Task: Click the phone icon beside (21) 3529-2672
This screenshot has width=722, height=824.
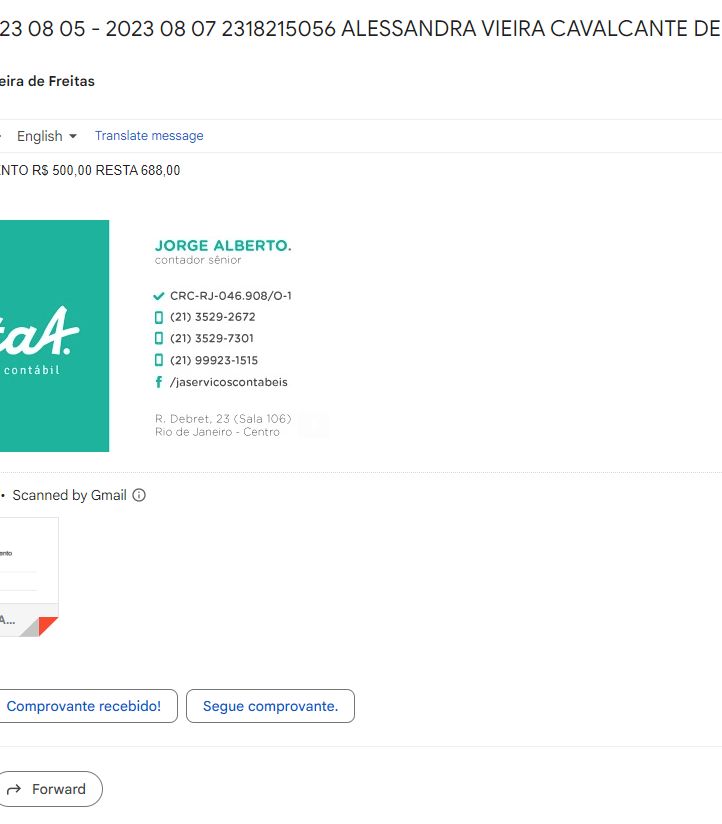Action: (x=159, y=317)
